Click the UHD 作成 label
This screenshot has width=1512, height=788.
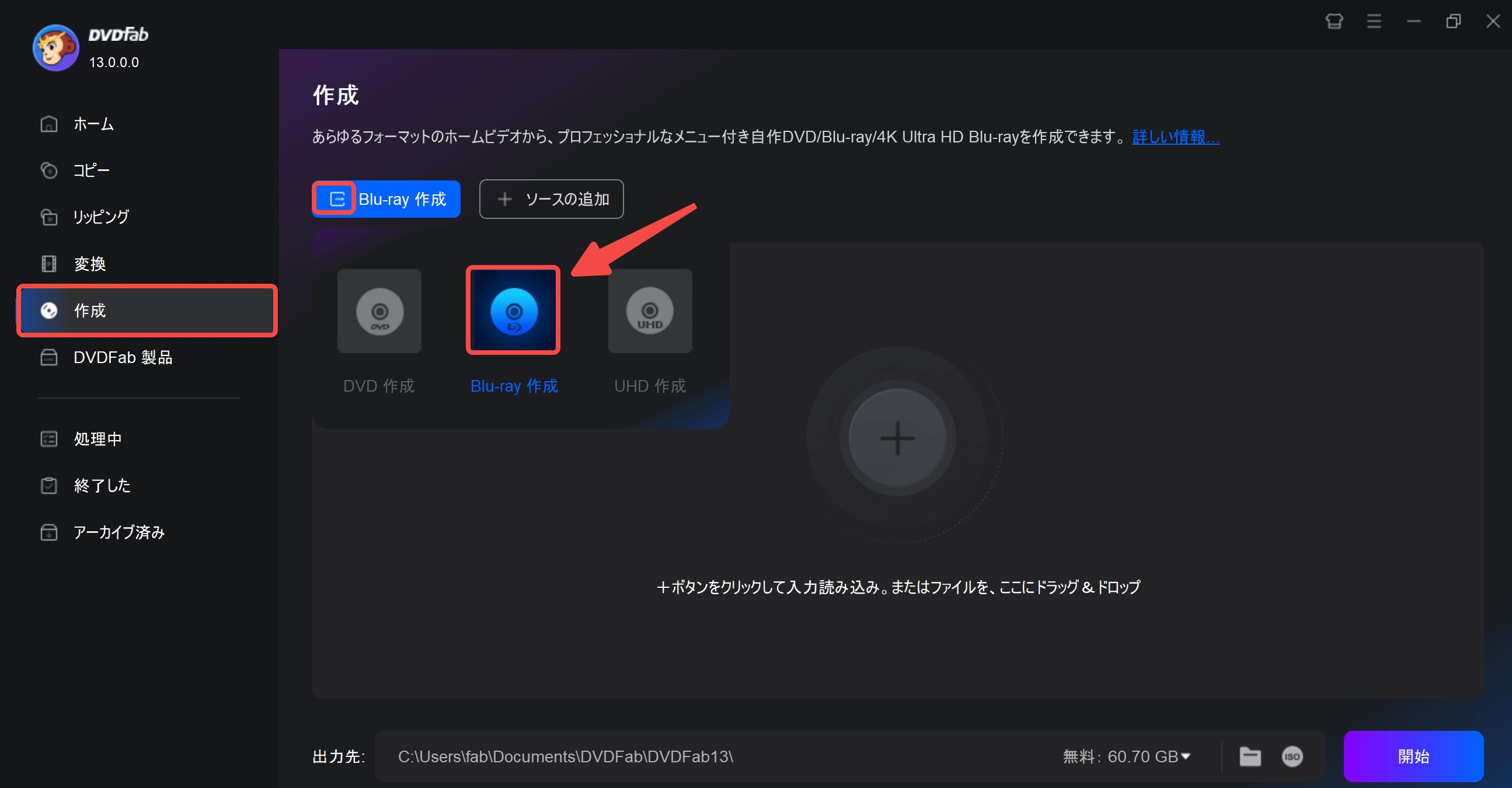[x=650, y=386]
